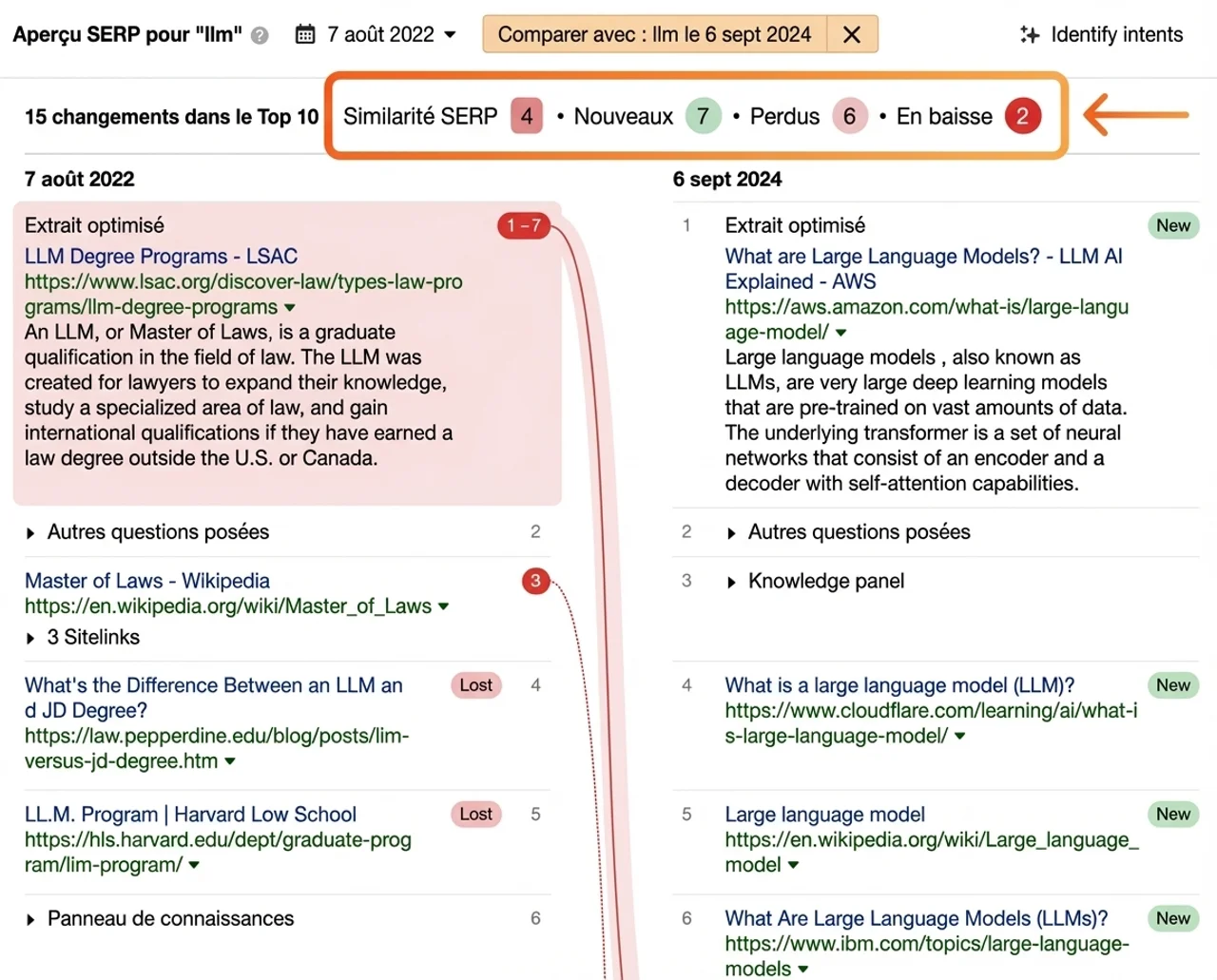Dismiss the comparison with the X button
This screenshot has height=980, width=1217.
[x=851, y=34]
